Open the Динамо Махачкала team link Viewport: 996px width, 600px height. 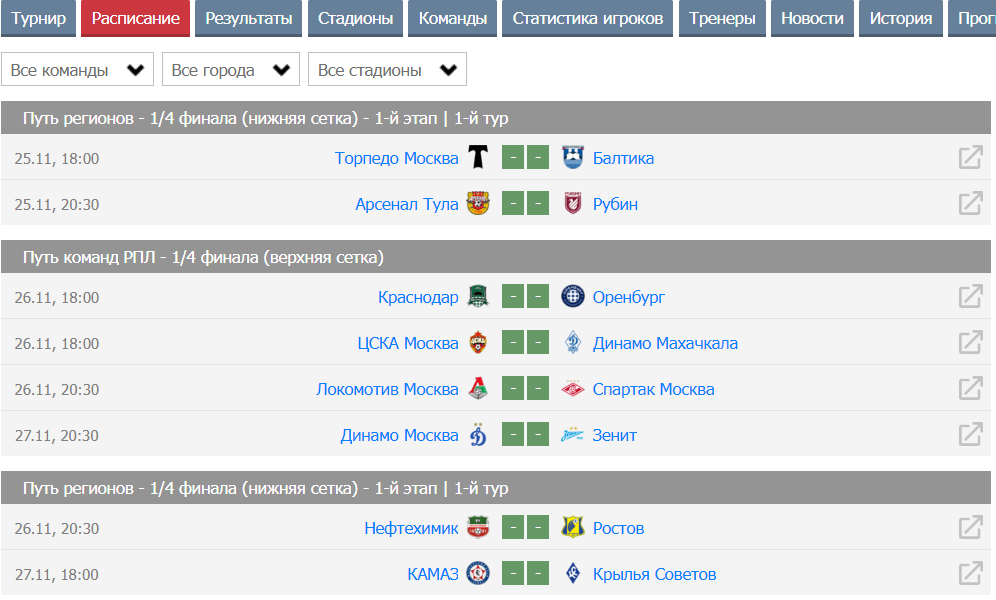point(665,343)
